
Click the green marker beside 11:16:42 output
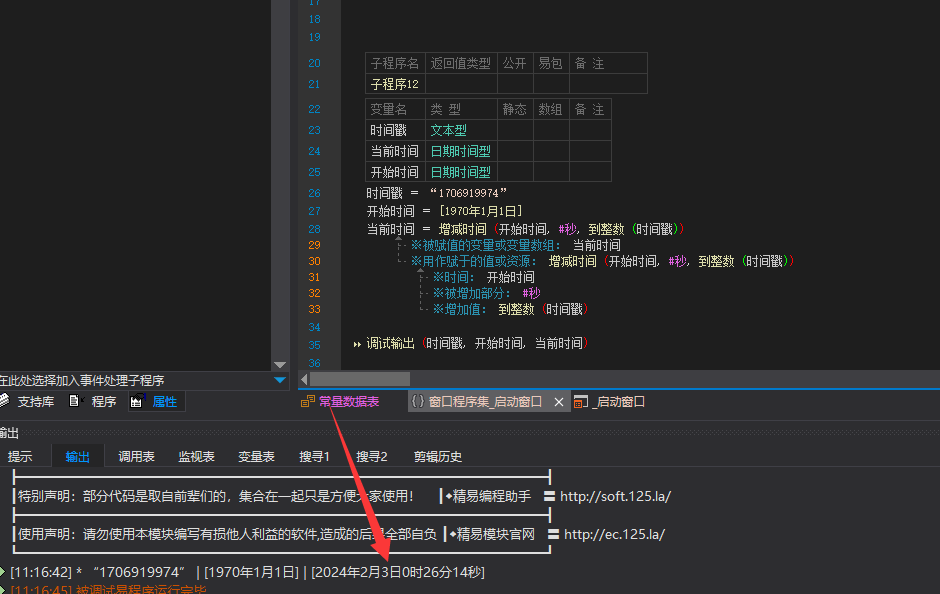pos(3,572)
